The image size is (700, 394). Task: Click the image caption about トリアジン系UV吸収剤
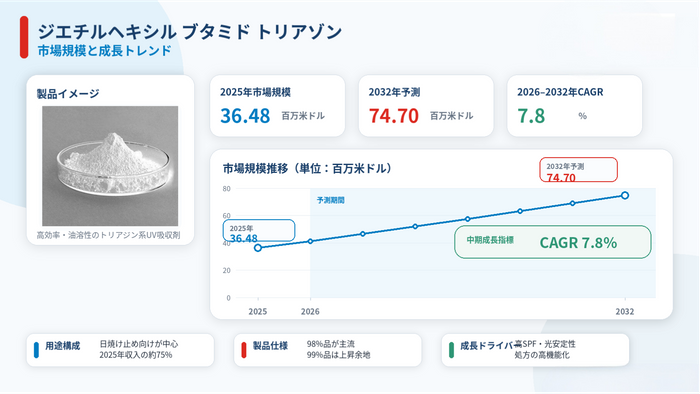[108, 235]
